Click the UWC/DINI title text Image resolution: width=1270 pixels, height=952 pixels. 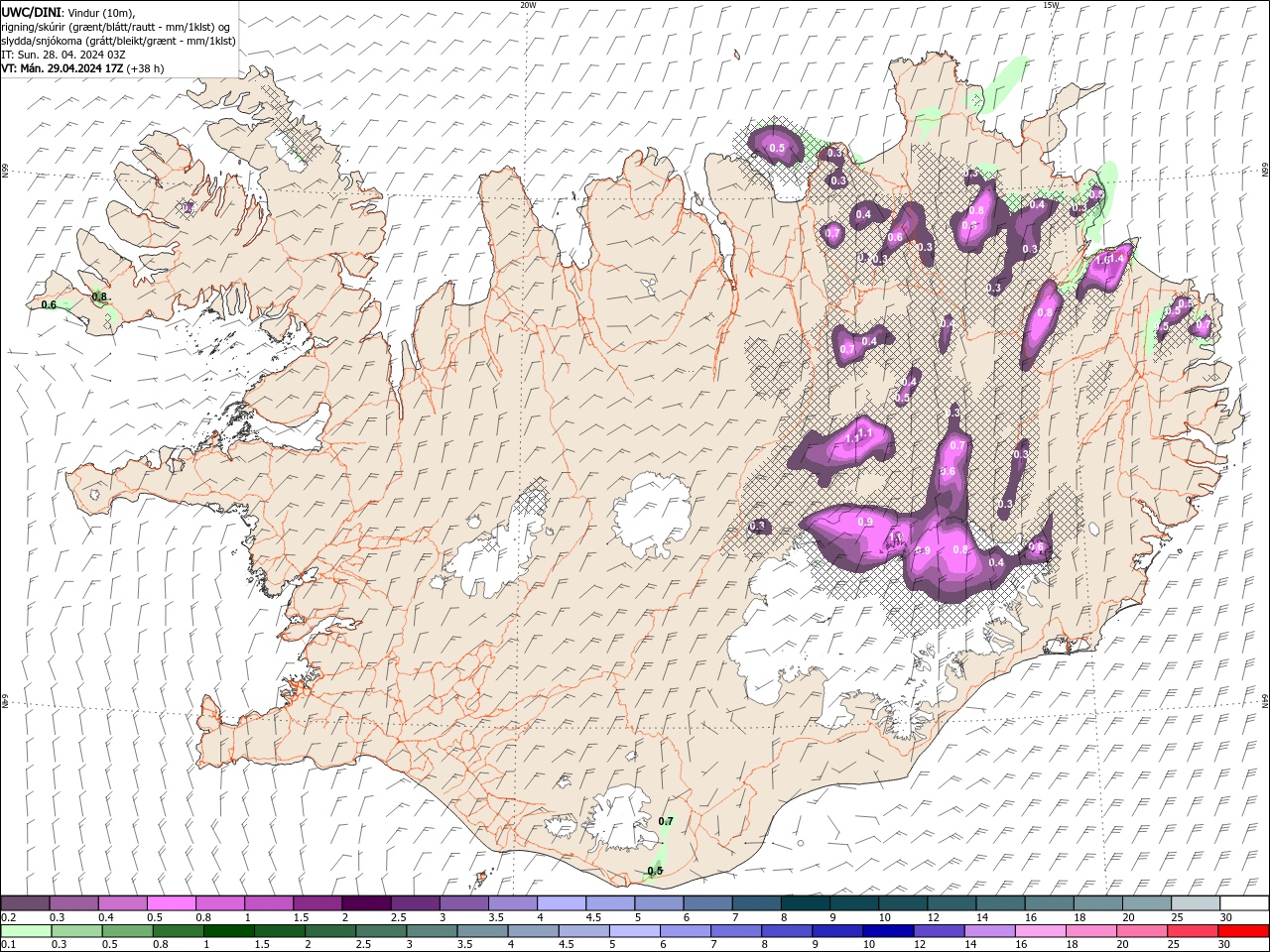click(30, 12)
